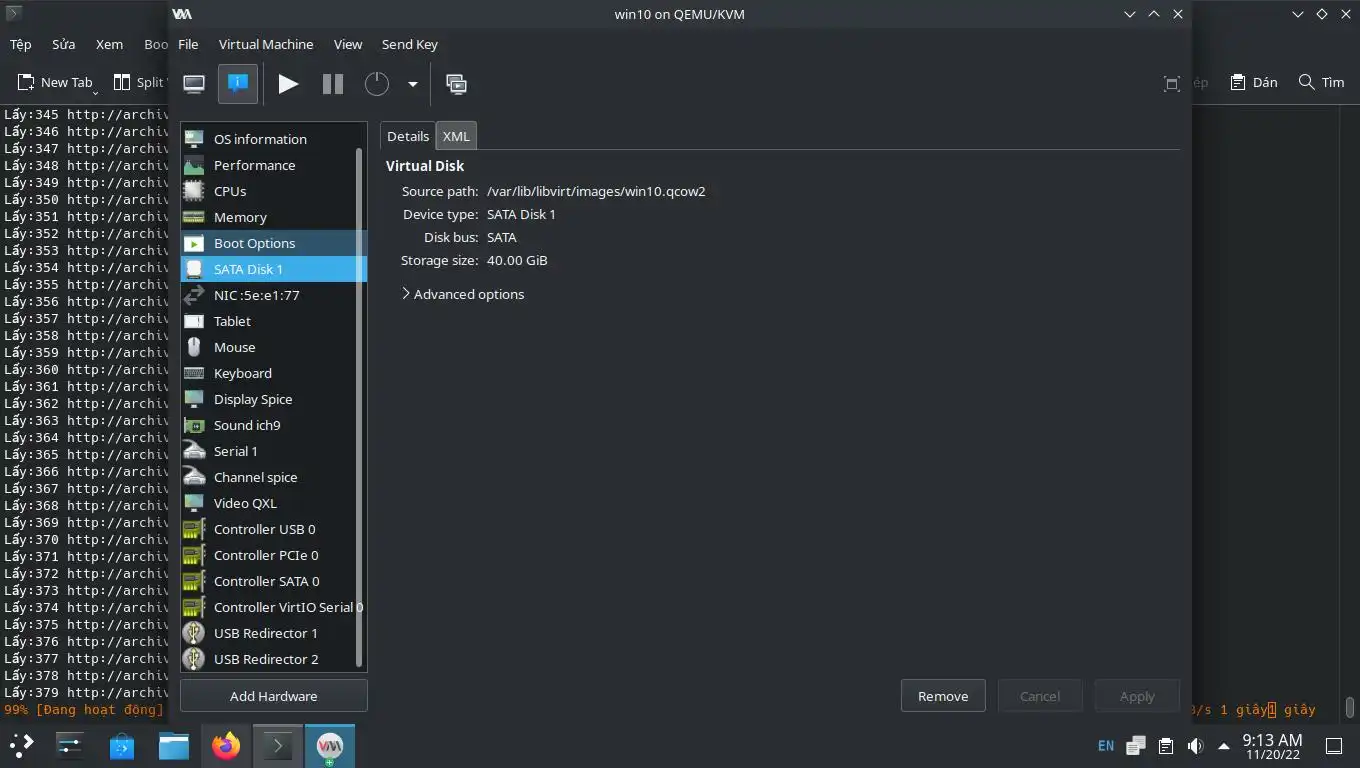Click the Add Hardware button
Screen dimensions: 1360x768
pyautogui.click(x=273, y=696)
